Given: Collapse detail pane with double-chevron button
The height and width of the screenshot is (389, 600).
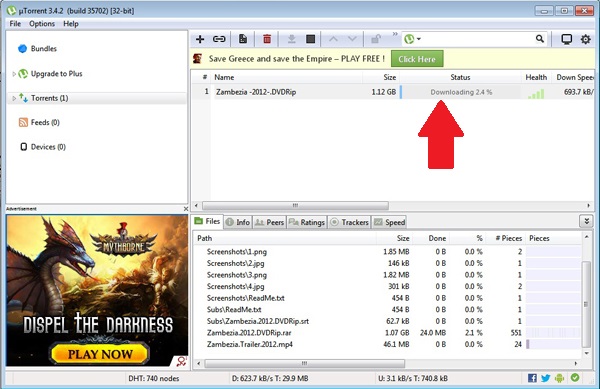Looking at the screenshot, I should [587, 221].
